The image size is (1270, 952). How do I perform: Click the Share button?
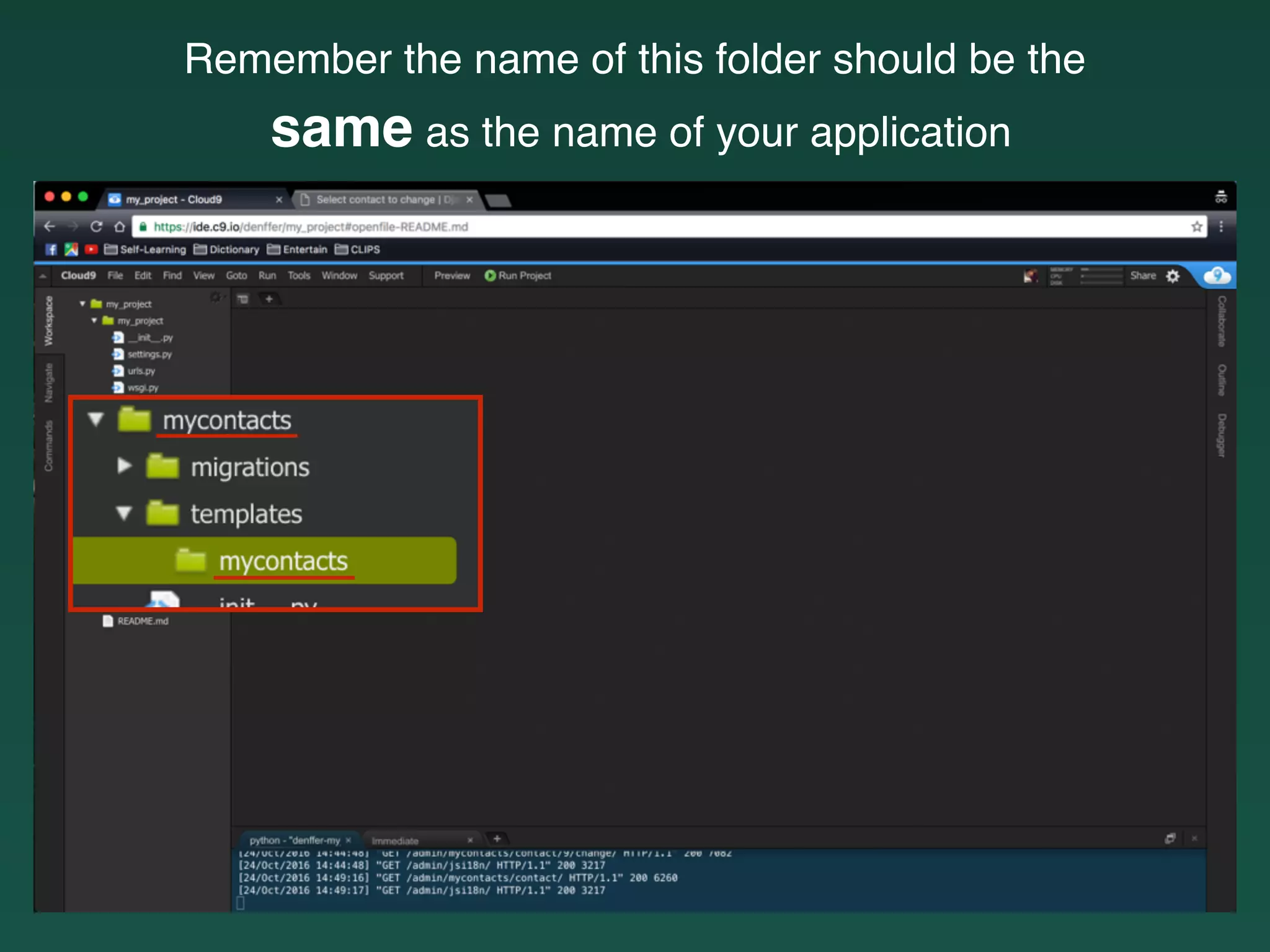[1142, 276]
